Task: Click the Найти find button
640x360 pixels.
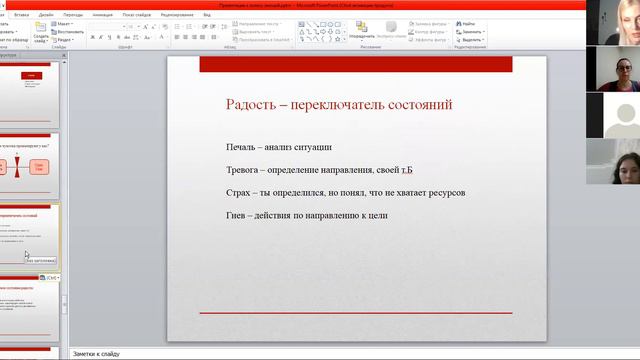Action: pyautogui.click(x=466, y=24)
